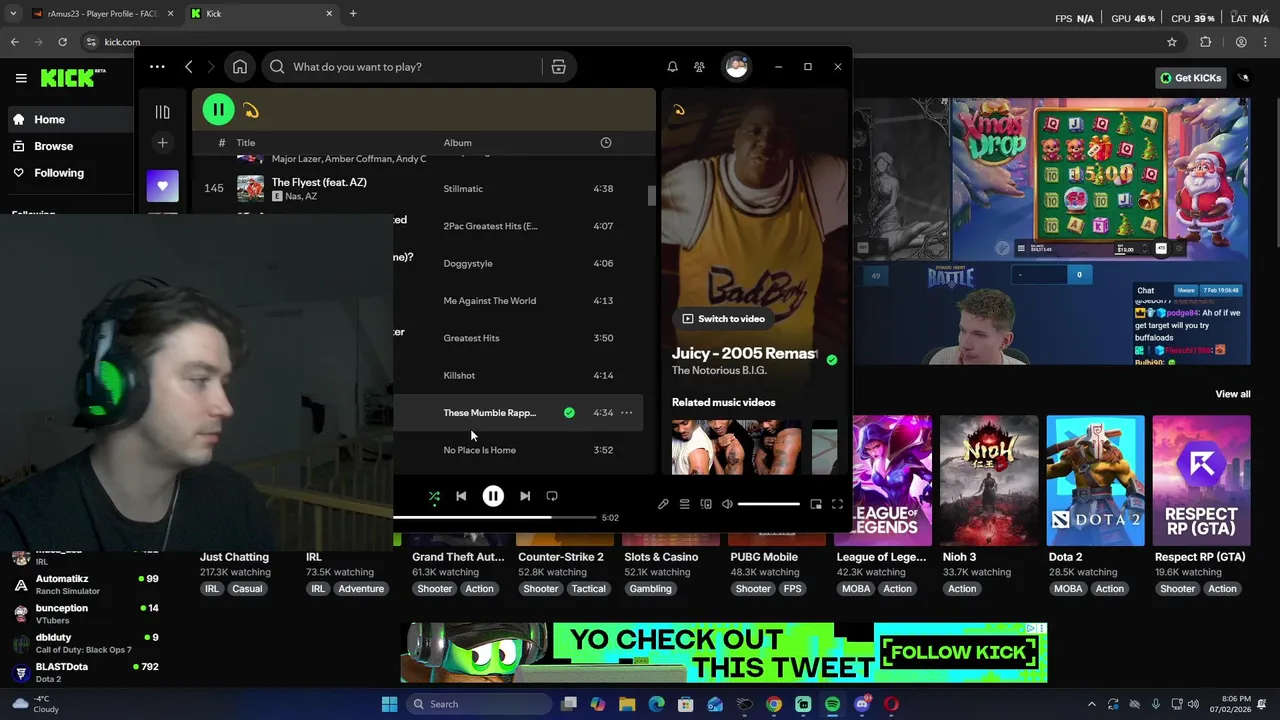Sort tracks by Album column

[x=457, y=143]
